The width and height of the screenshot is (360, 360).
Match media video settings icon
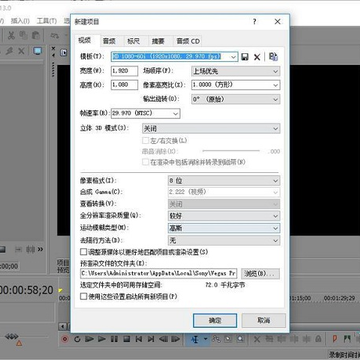coord(273,57)
